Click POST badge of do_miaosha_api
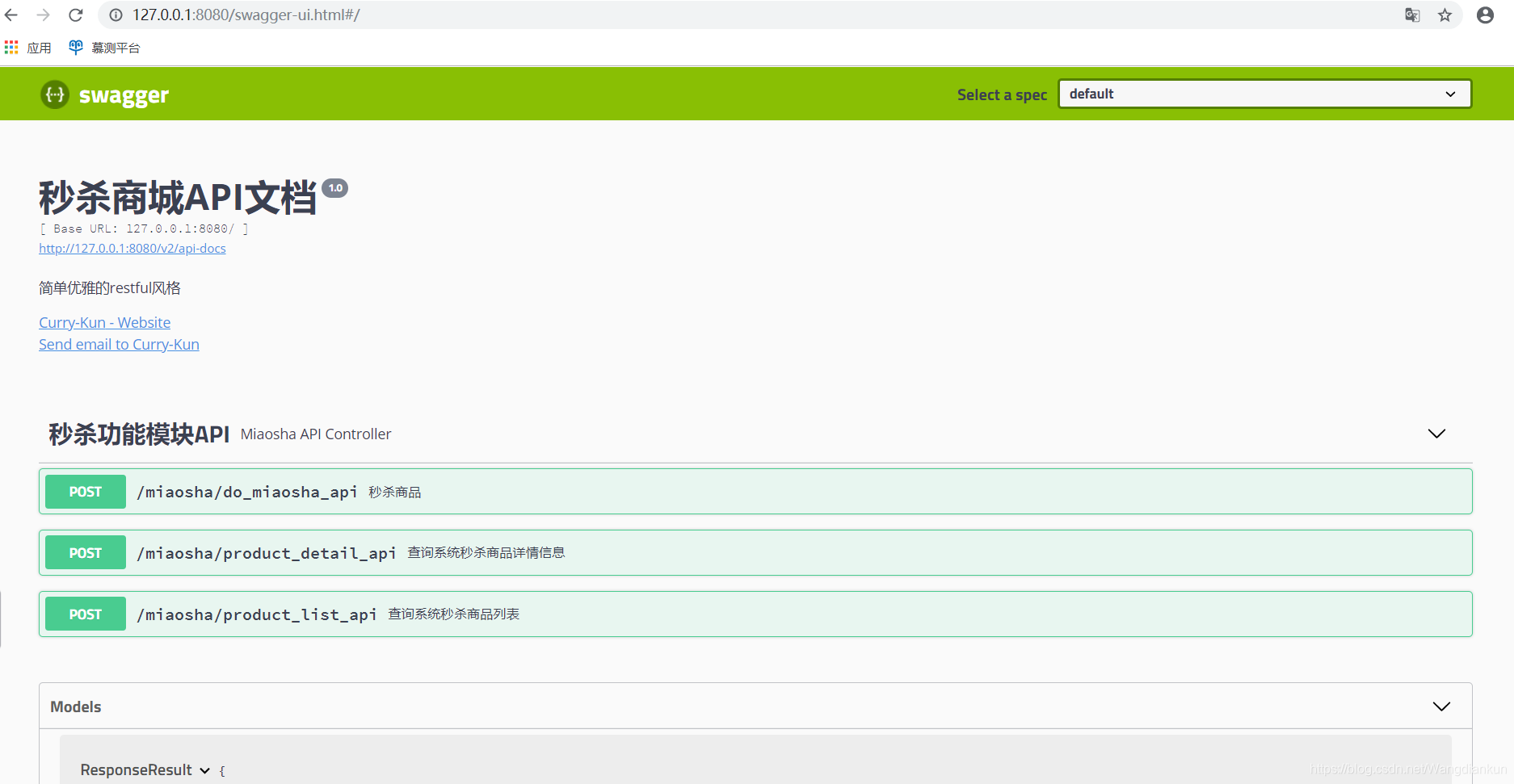This screenshot has width=1514, height=784. pos(86,492)
